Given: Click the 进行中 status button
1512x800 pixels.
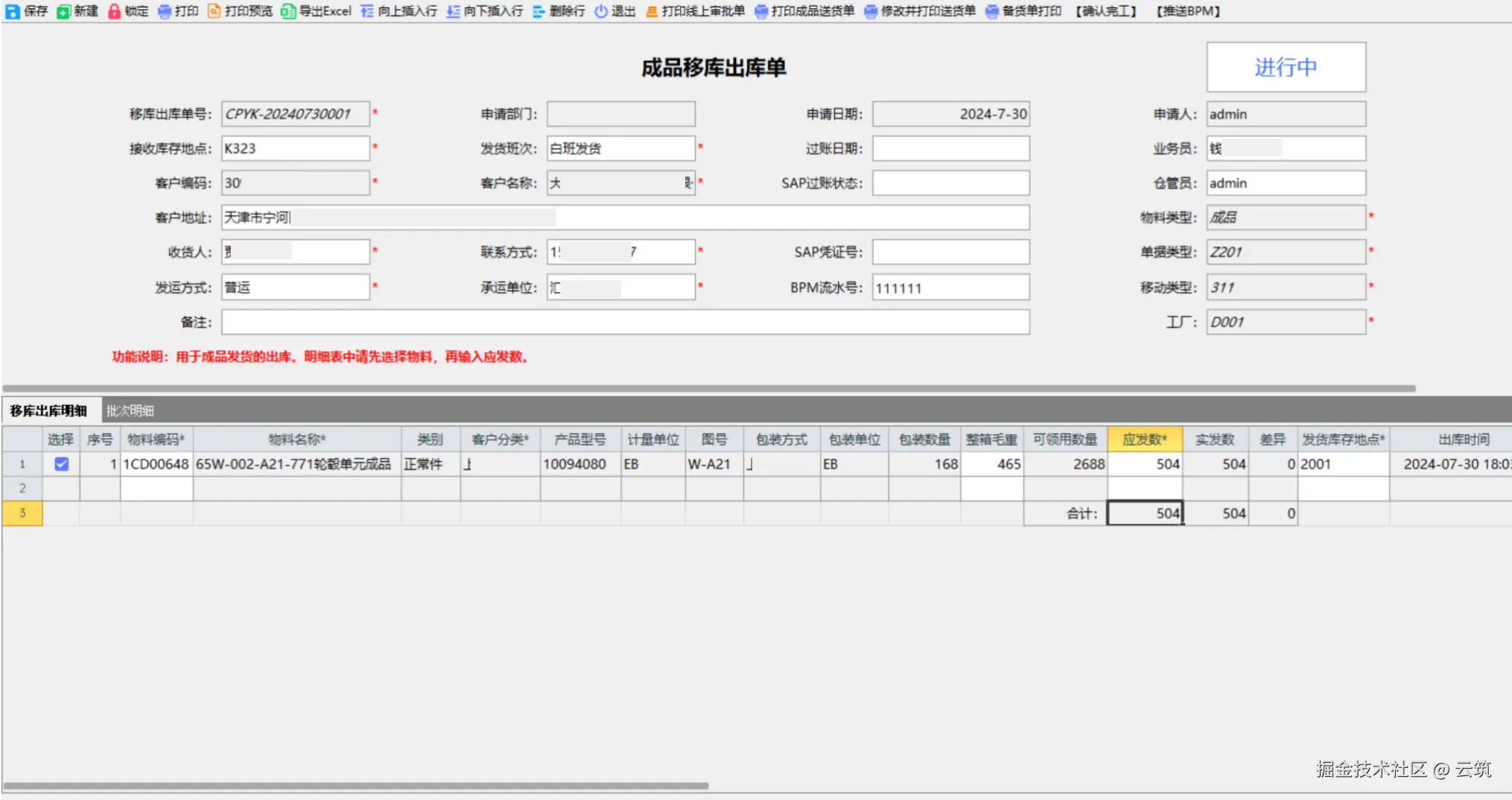Looking at the screenshot, I should (x=1286, y=67).
